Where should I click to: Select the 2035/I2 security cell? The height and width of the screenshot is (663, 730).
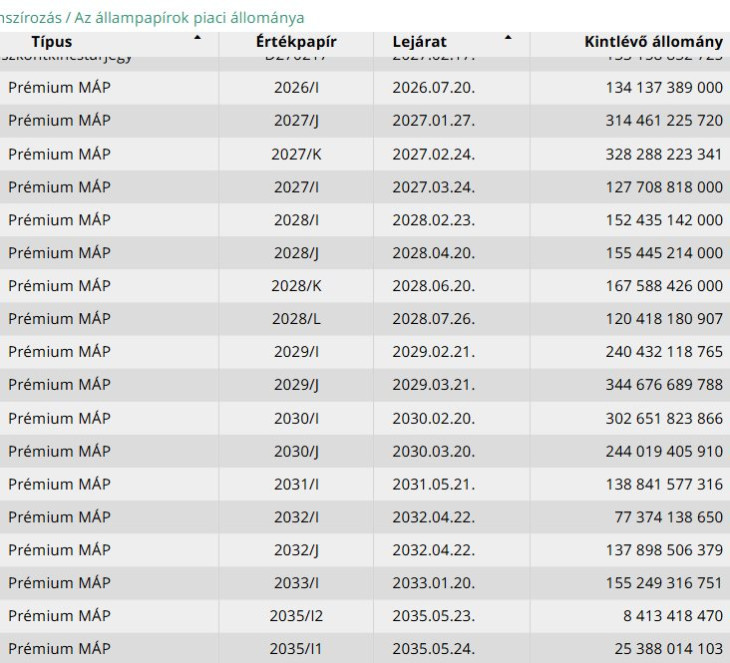pyautogui.click(x=298, y=616)
